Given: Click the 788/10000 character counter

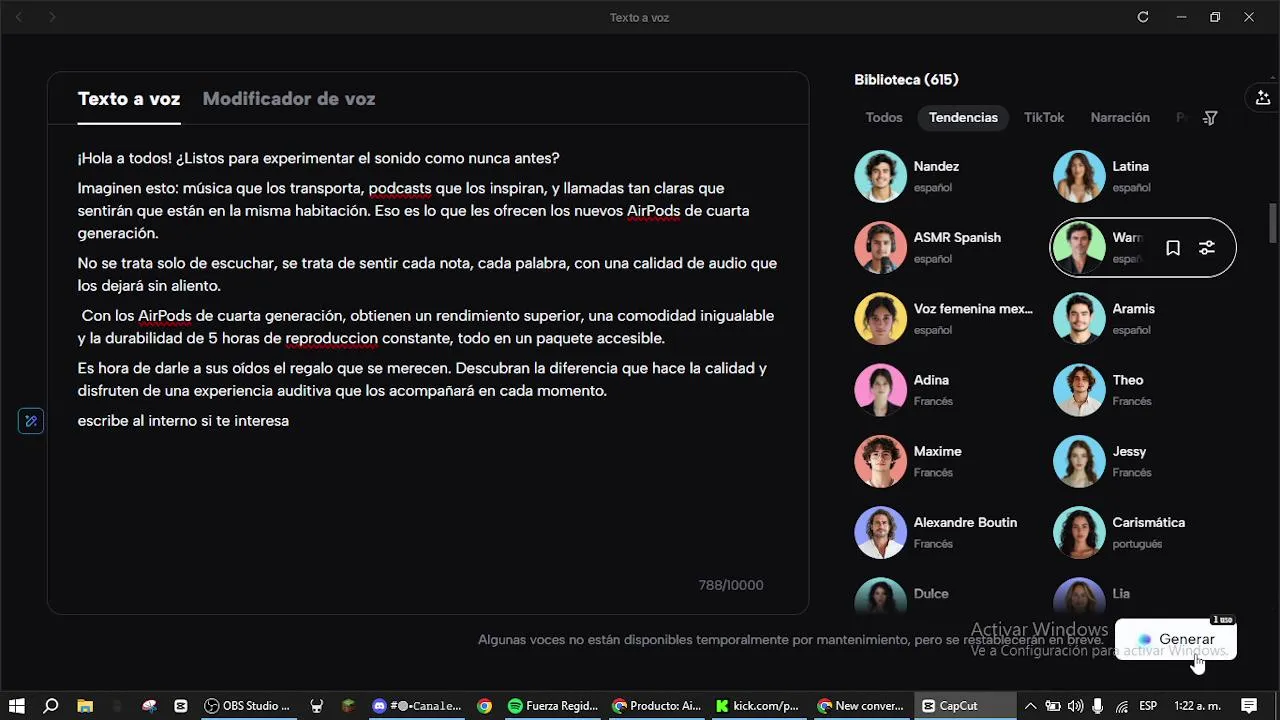Looking at the screenshot, I should pos(731,585).
